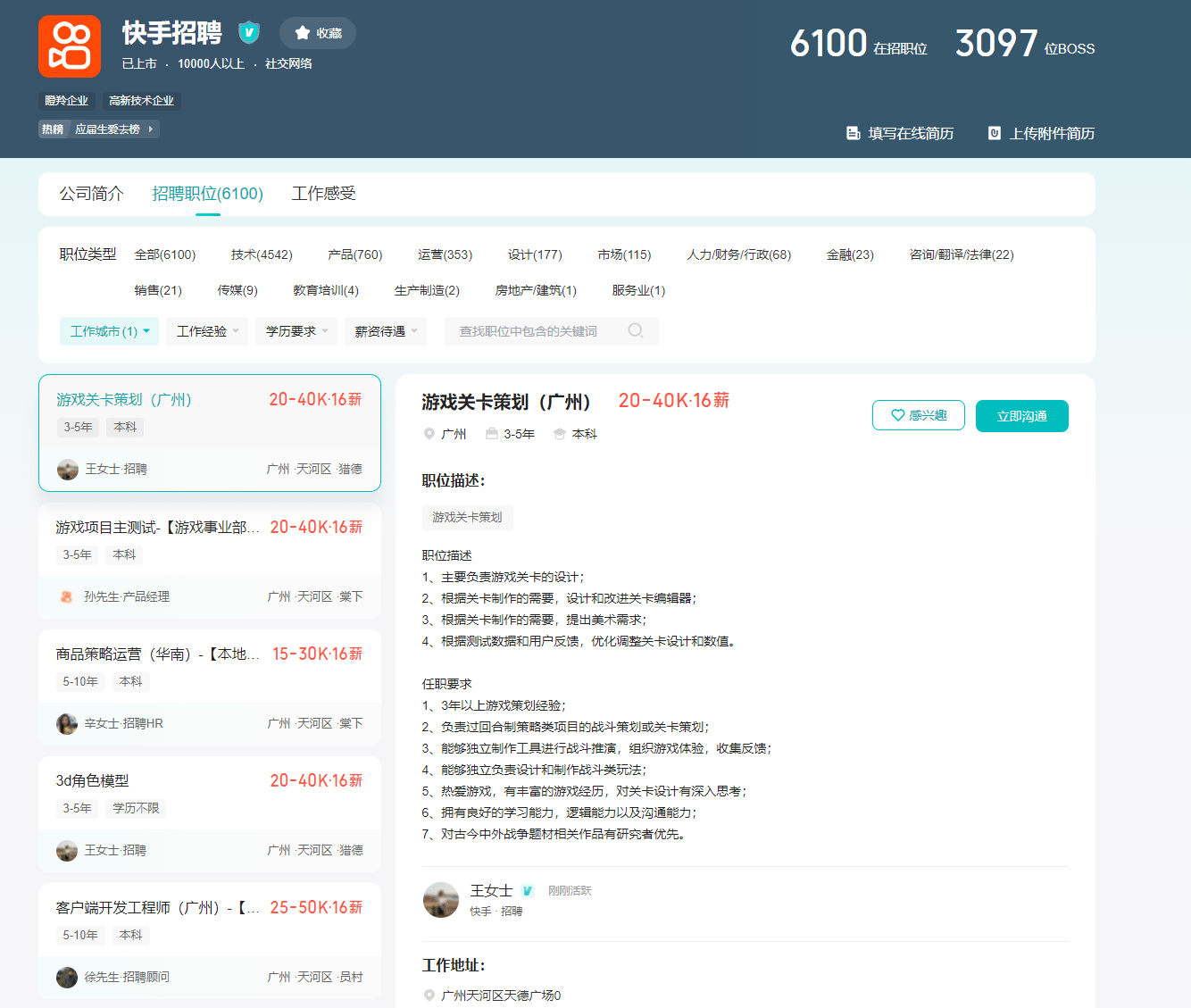Click the verified shield badge beside 快手招聘
Viewport: 1191px width, 1008px height.
coord(249,33)
